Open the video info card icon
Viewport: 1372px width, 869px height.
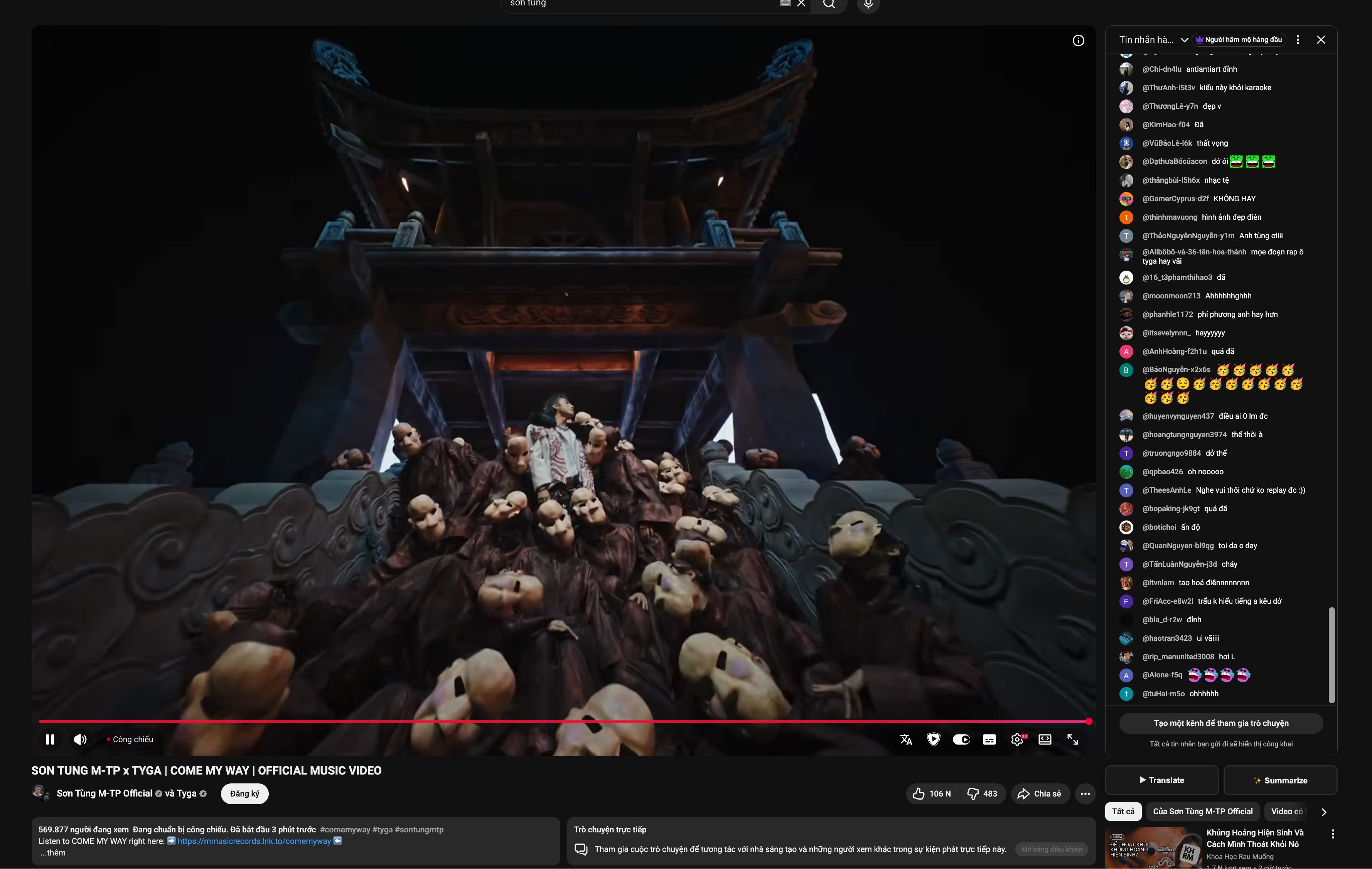point(1078,40)
